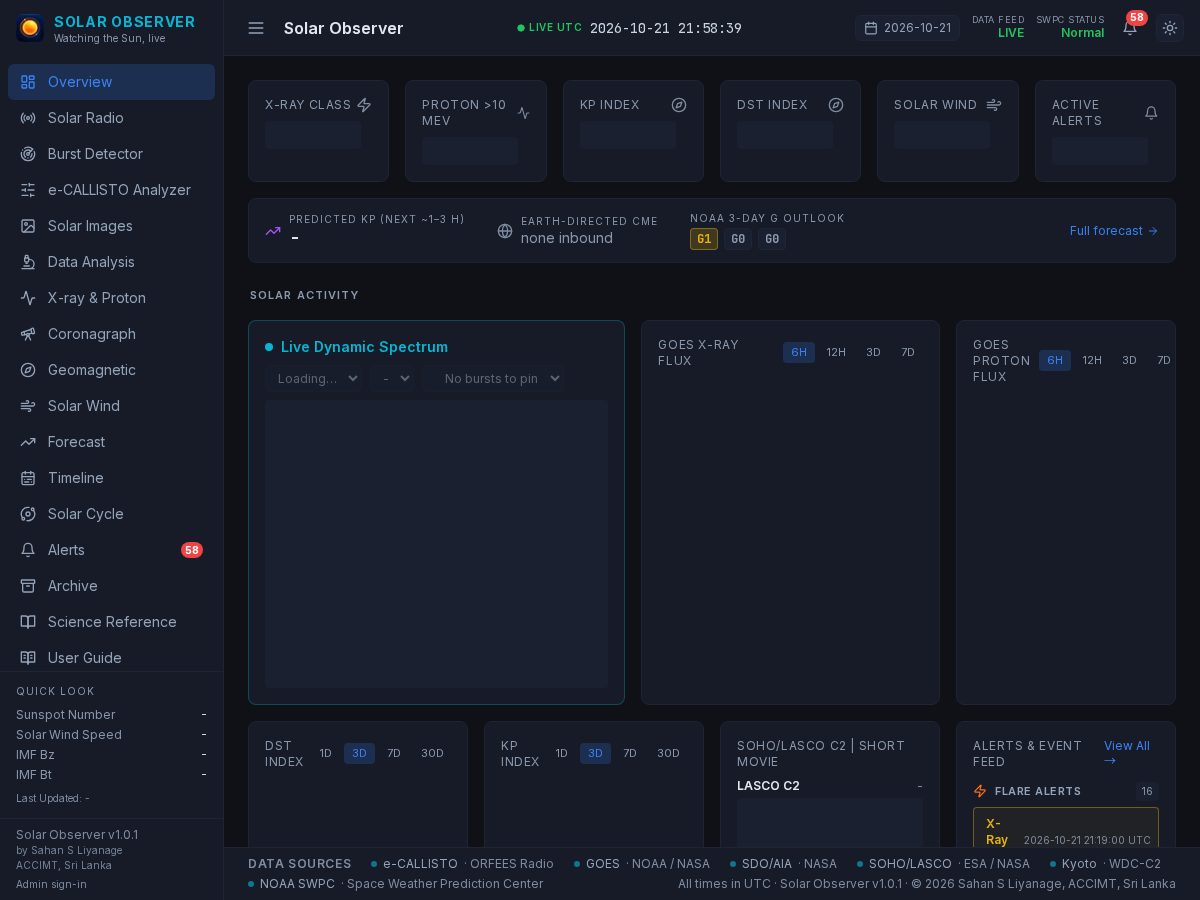The height and width of the screenshot is (900, 1200).
Task: Click the Overview grid icon in sidebar
Action: click(28, 82)
